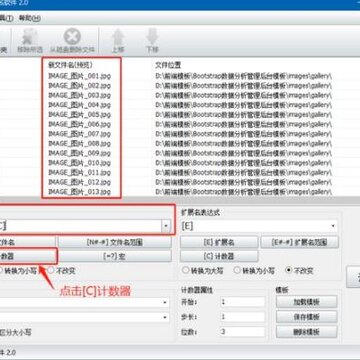Click the counter 步长 value field
Screen dimensions: 360x360
tap(242, 317)
